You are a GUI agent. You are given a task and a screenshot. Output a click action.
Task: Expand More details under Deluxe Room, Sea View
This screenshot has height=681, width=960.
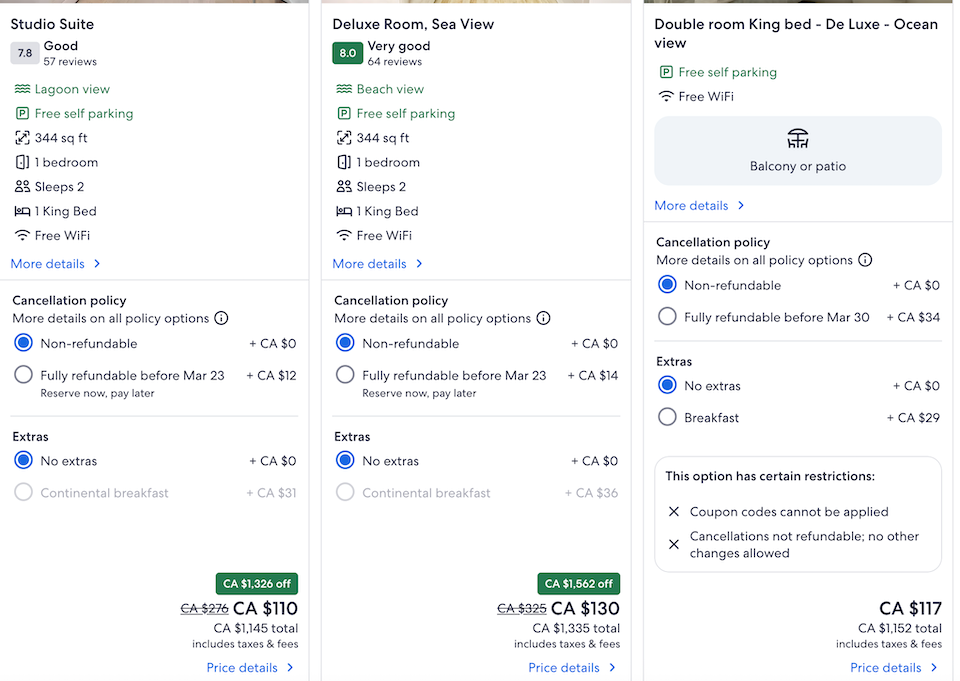tap(378, 264)
